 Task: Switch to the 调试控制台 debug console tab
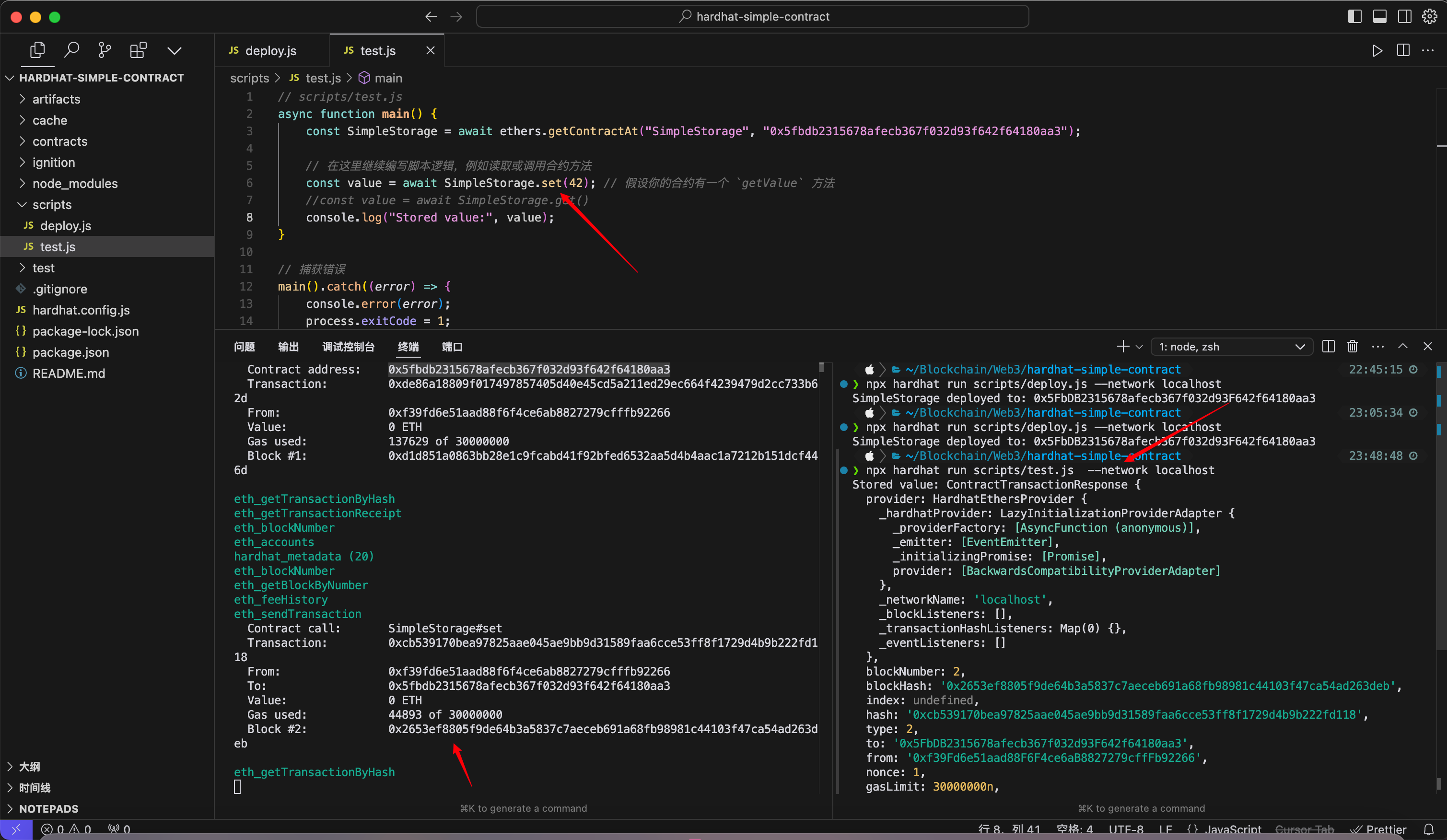click(x=348, y=347)
